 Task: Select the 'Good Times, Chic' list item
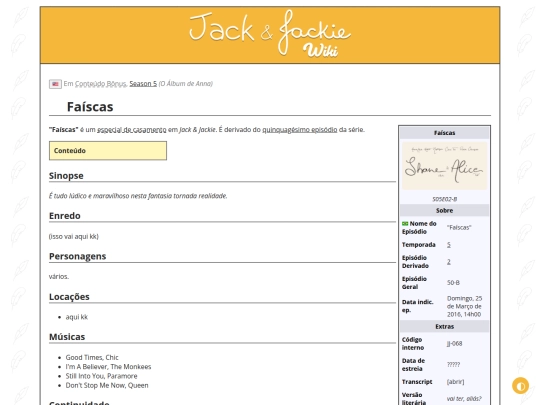(x=92, y=357)
